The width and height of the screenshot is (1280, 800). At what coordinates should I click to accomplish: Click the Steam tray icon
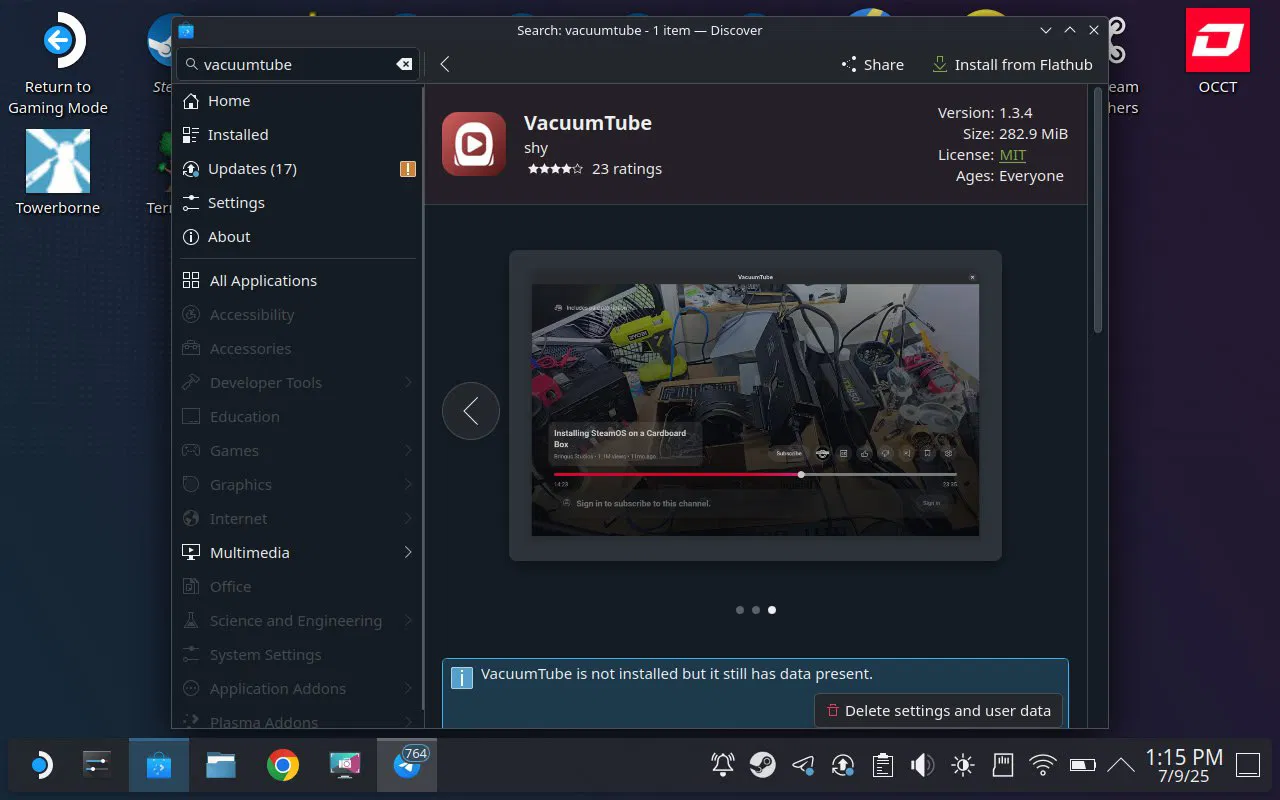coord(762,766)
